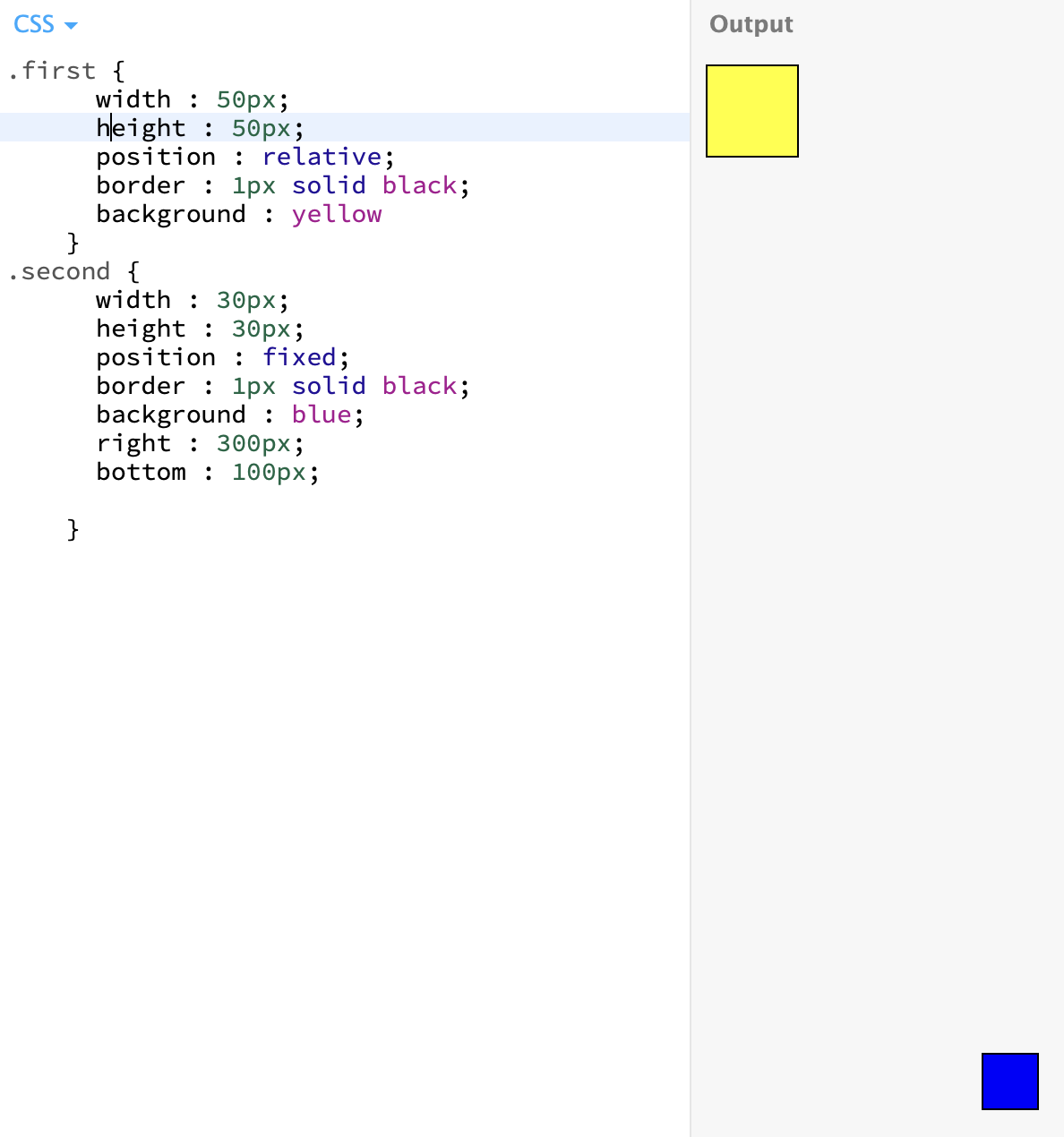The width and height of the screenshot is (1064, 1137).
Task: Click the '.second {' selector line
Action: point(73,271)
